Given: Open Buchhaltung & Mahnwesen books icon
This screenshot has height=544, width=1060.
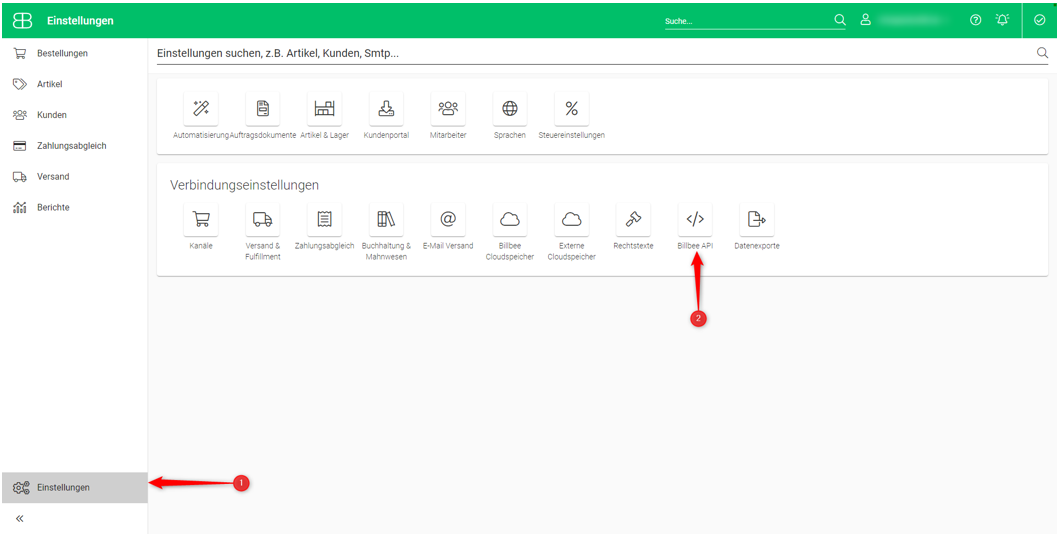Looking at the screenshot, I should (386, 219).
